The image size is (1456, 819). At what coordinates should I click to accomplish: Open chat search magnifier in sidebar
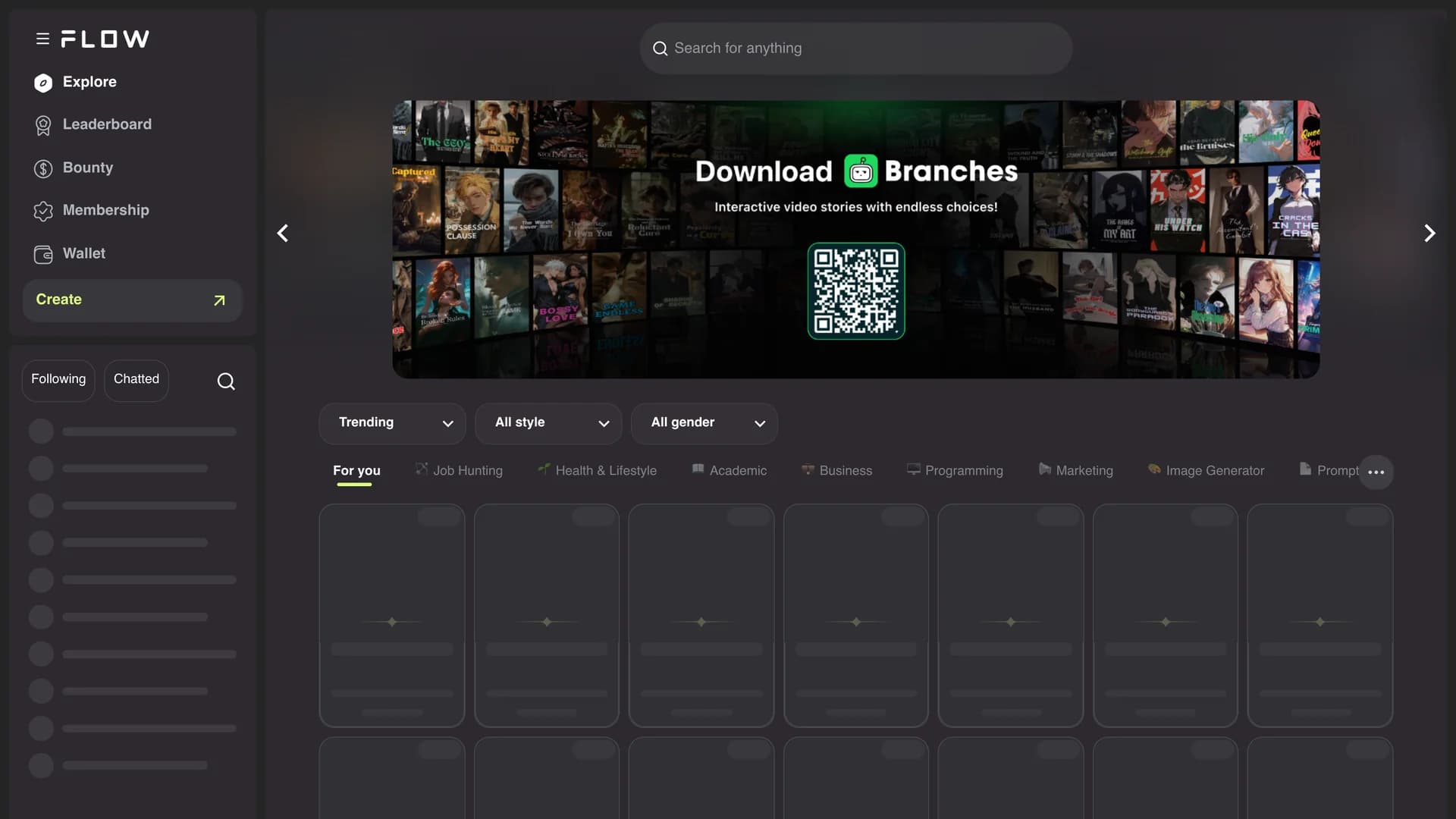click(226, 381)
